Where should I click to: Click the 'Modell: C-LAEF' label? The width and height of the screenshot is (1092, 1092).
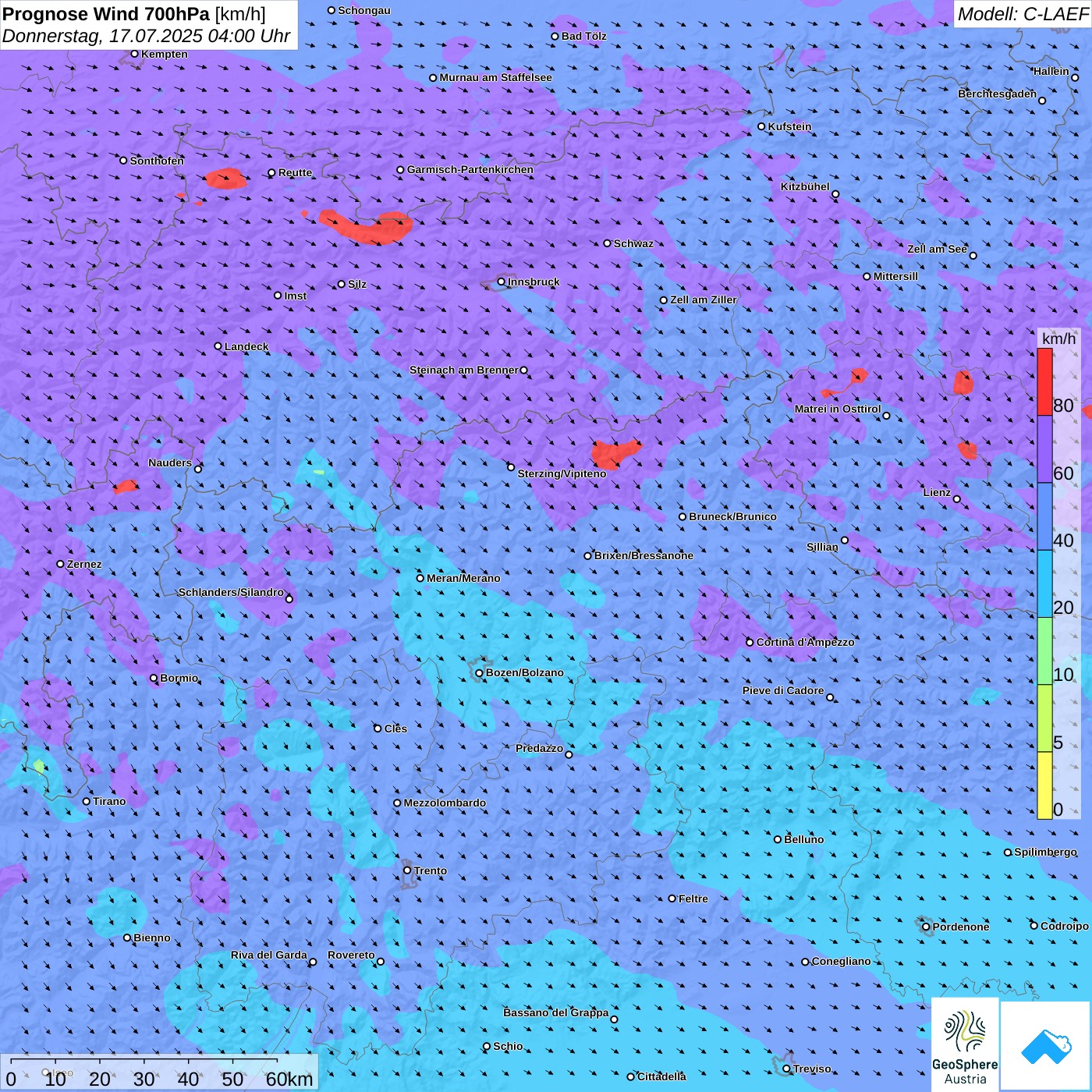coord(1023,13)
